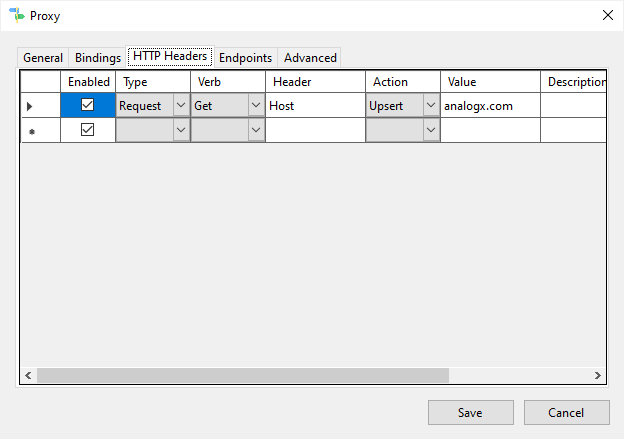Click the Header column header

[315, 82]
